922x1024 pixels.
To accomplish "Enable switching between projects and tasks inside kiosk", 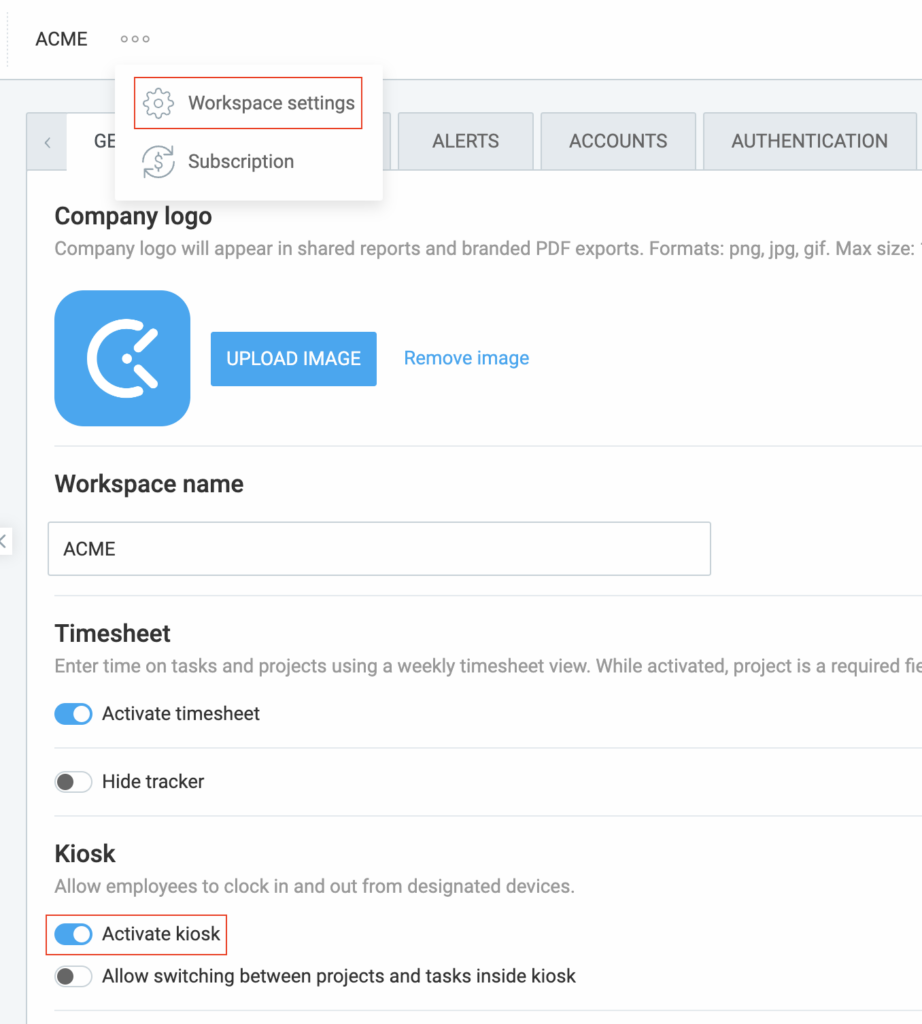I will point(73,976).
